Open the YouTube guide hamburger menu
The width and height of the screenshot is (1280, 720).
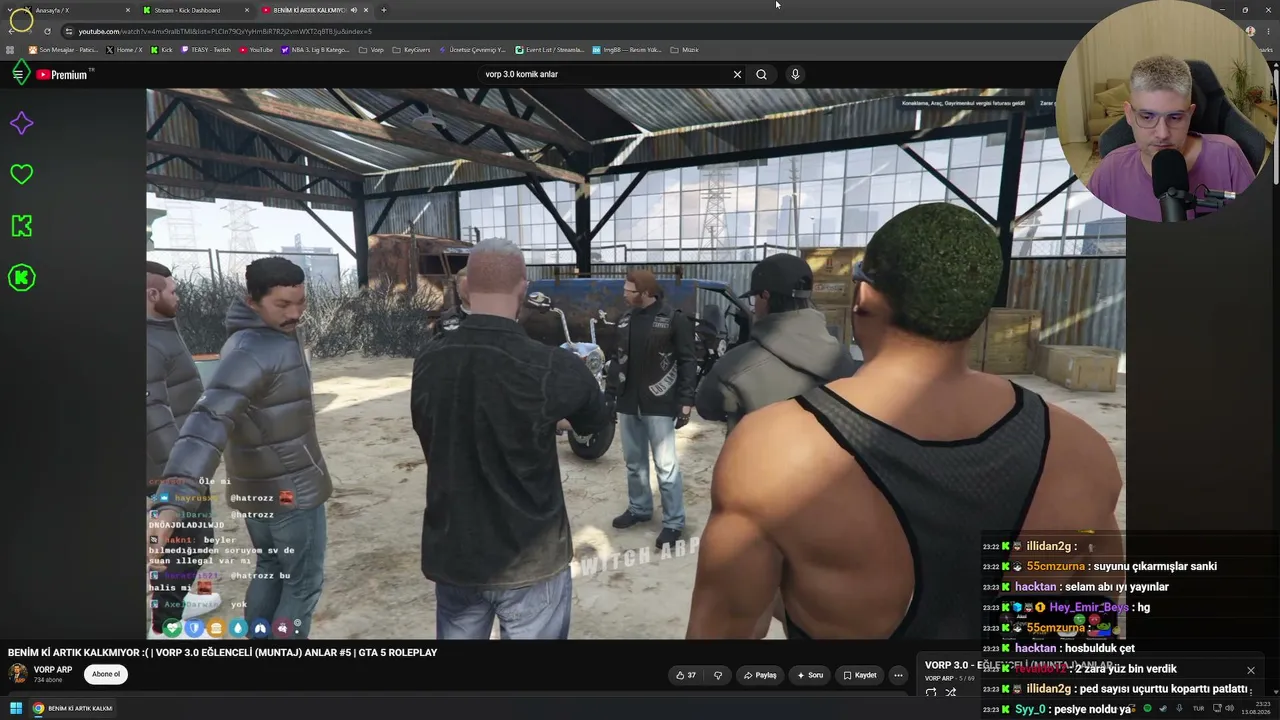click(x=18, y=74)
